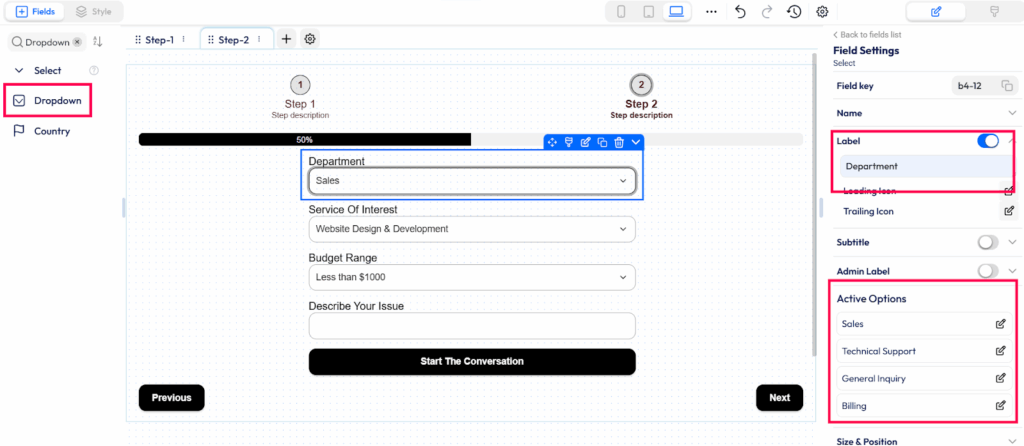Click move handle on Department field toolbar
1024x446 pixels.
point(552,142)
